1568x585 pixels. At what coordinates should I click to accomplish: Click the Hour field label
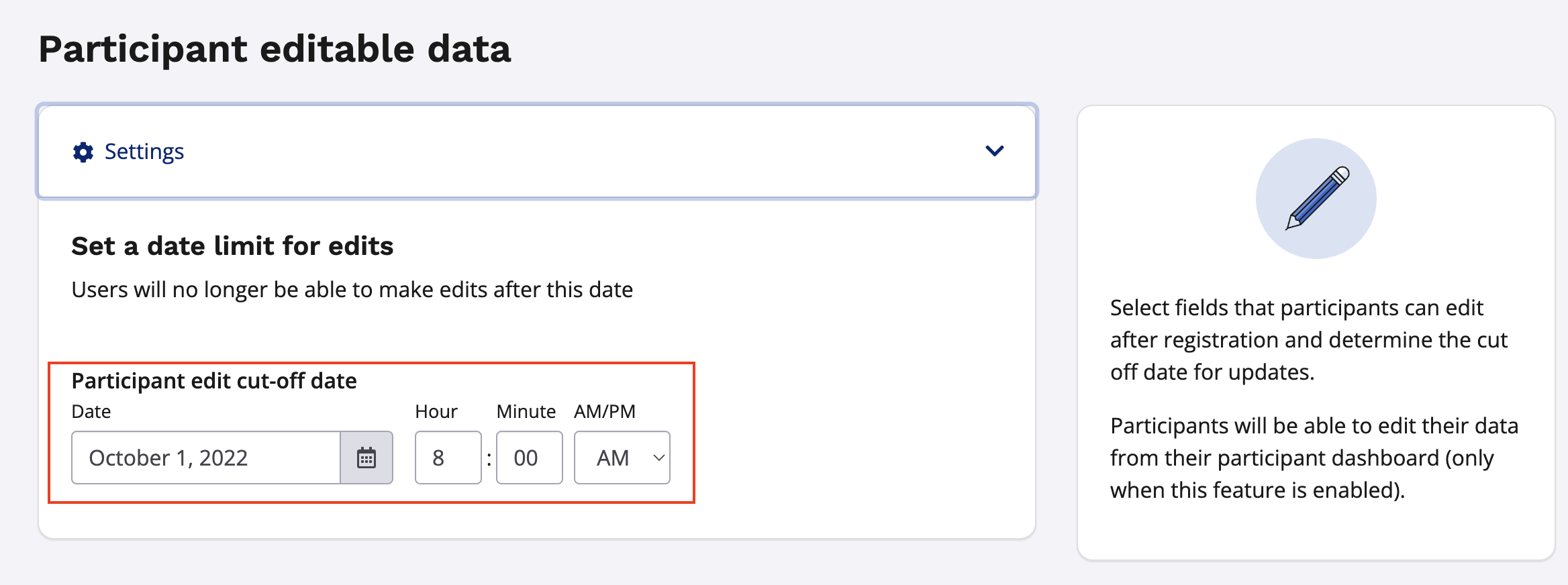point(436,412)
